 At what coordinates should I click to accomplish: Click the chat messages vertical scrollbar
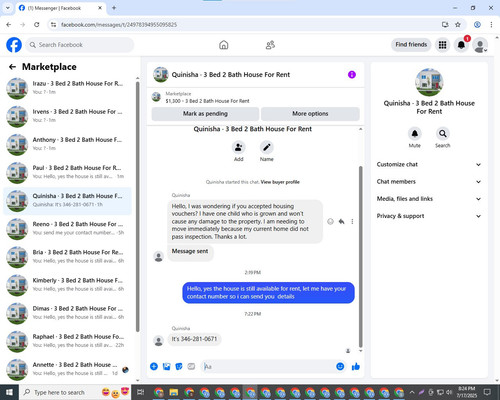point(360,257)
